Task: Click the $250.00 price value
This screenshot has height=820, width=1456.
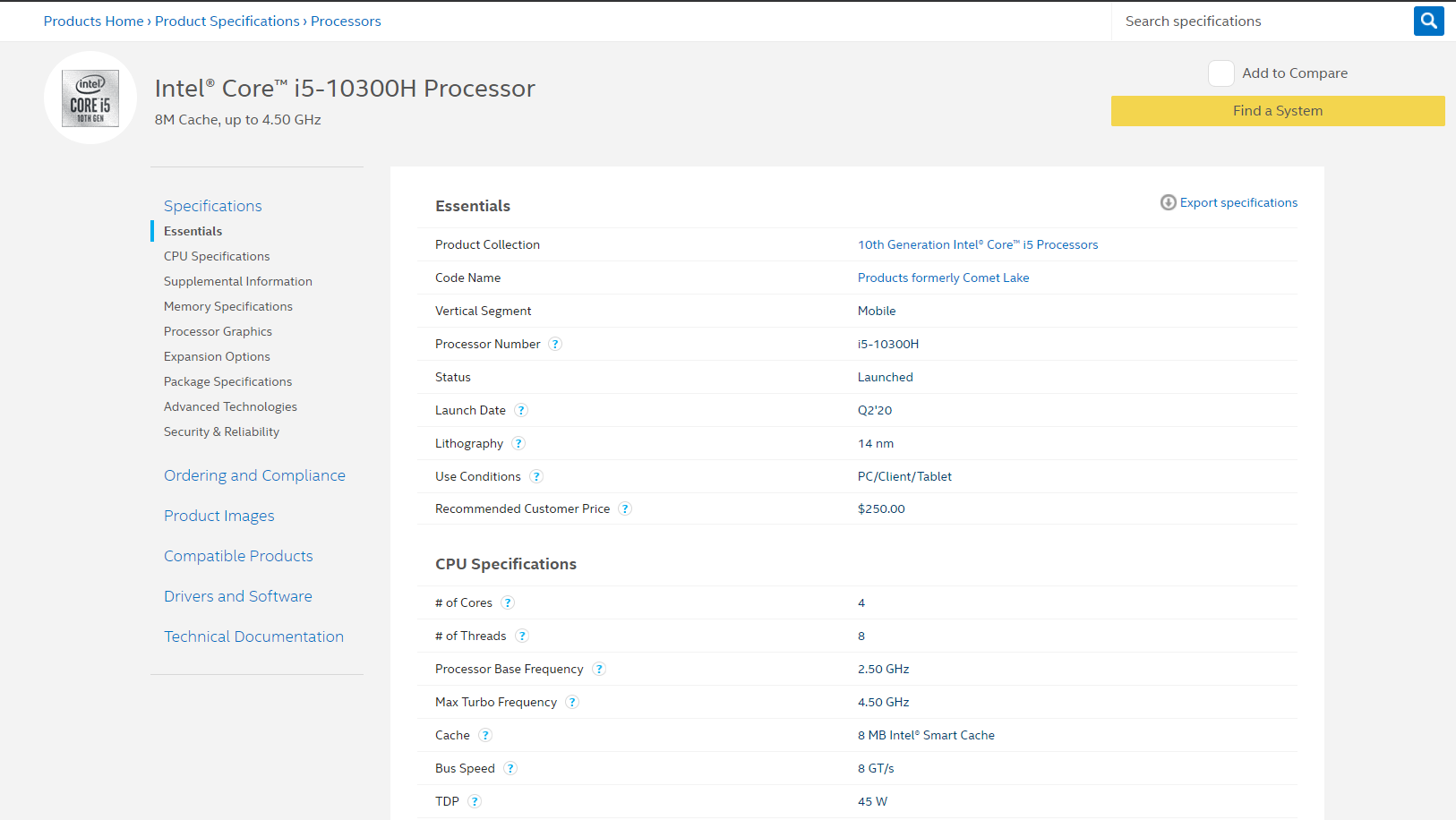Action: click(x=881, y=508)
